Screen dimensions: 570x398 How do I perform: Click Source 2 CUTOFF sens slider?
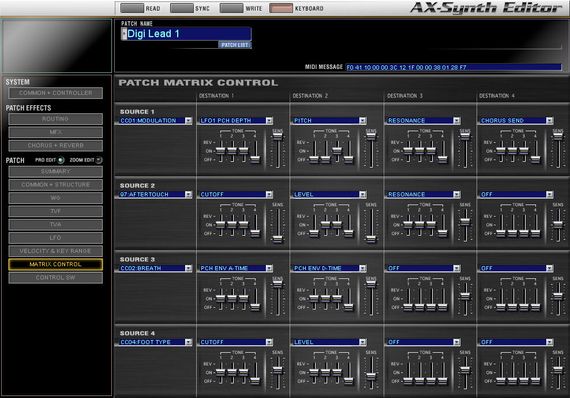[x=277, y=239]
